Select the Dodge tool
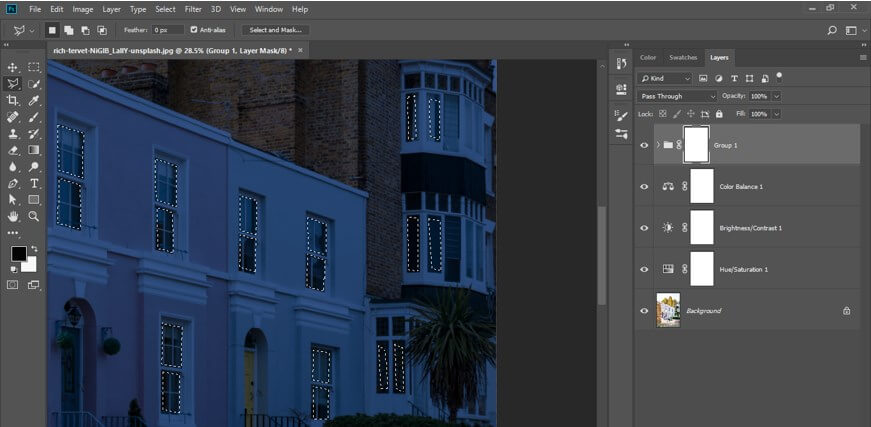 (x=34, y=167)
